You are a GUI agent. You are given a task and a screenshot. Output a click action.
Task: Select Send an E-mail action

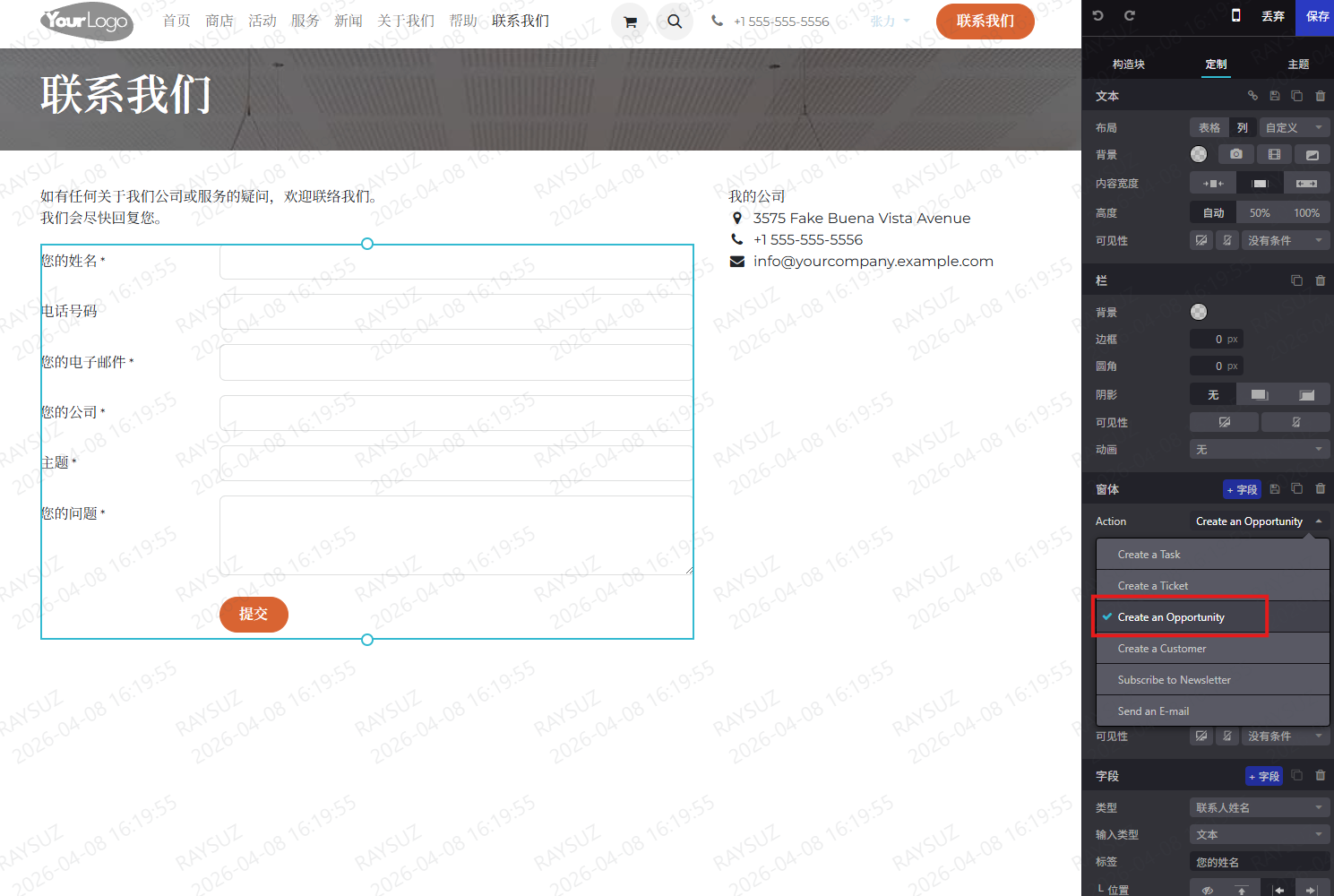1212,711
